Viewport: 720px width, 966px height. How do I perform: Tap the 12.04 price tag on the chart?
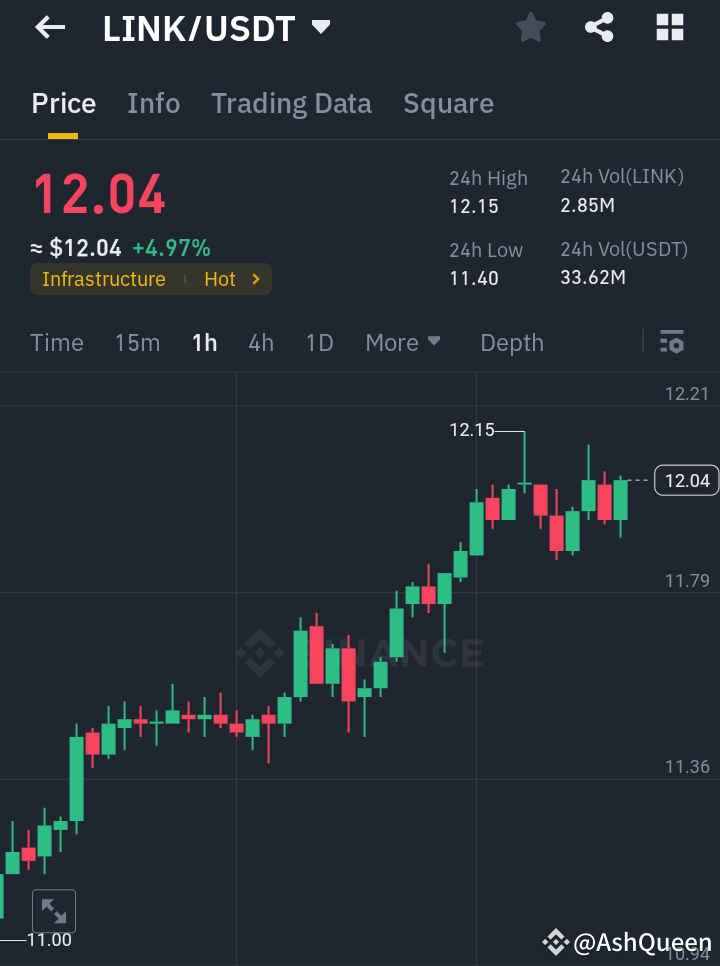point(686,480)
